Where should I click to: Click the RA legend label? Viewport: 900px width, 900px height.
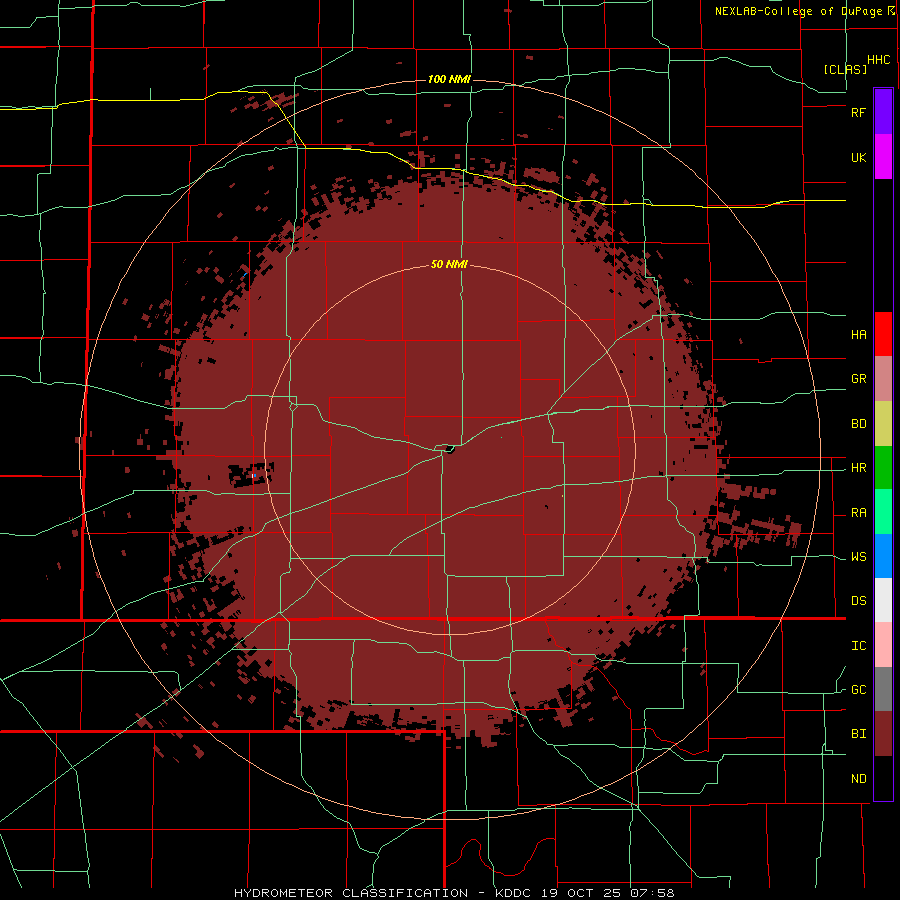[x=858, y=513]
